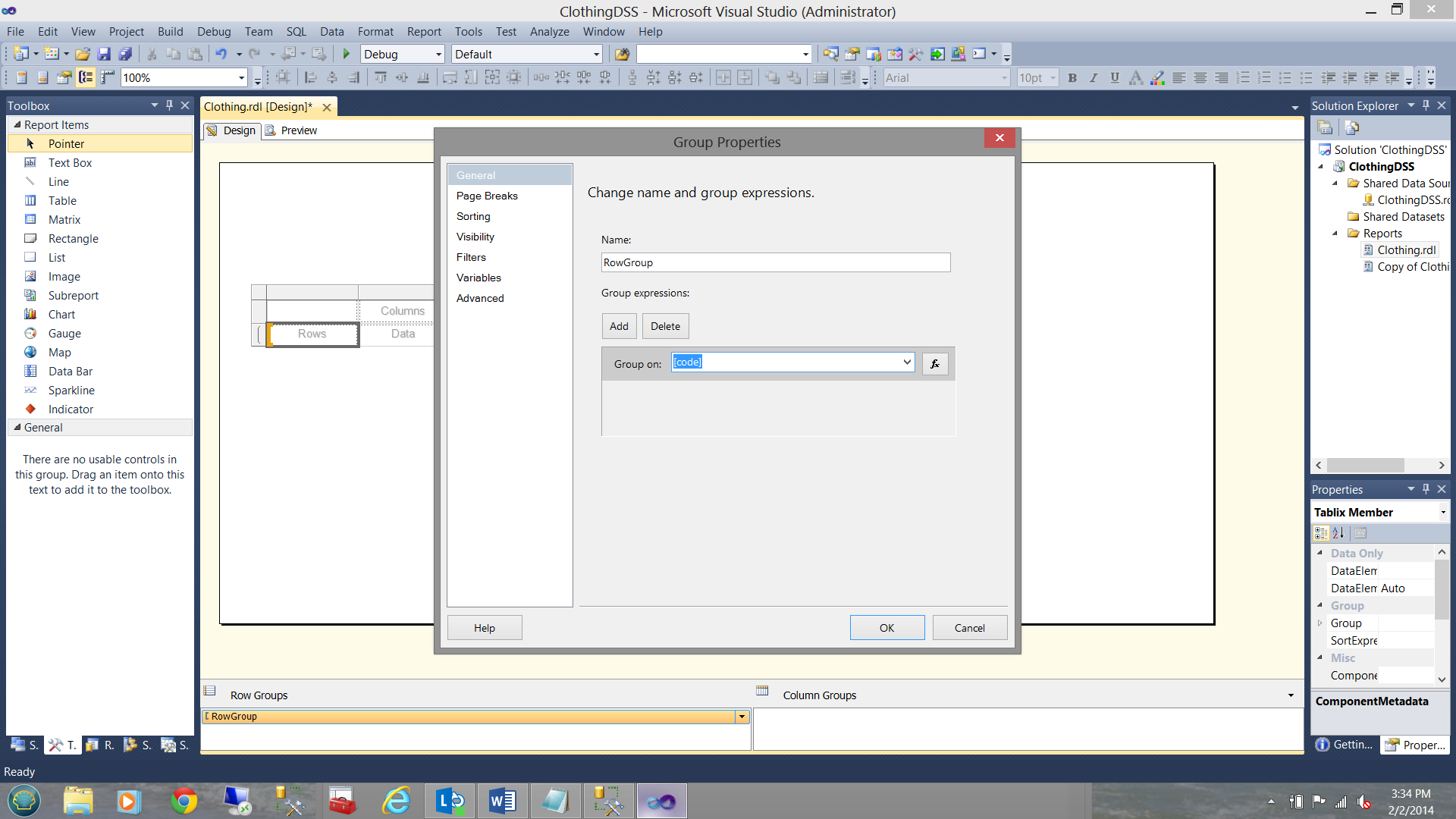Viewport: 1456px width, 819px height.
Task: Click the Name input field
Action: pyautogui.click(x=775, y=262)
